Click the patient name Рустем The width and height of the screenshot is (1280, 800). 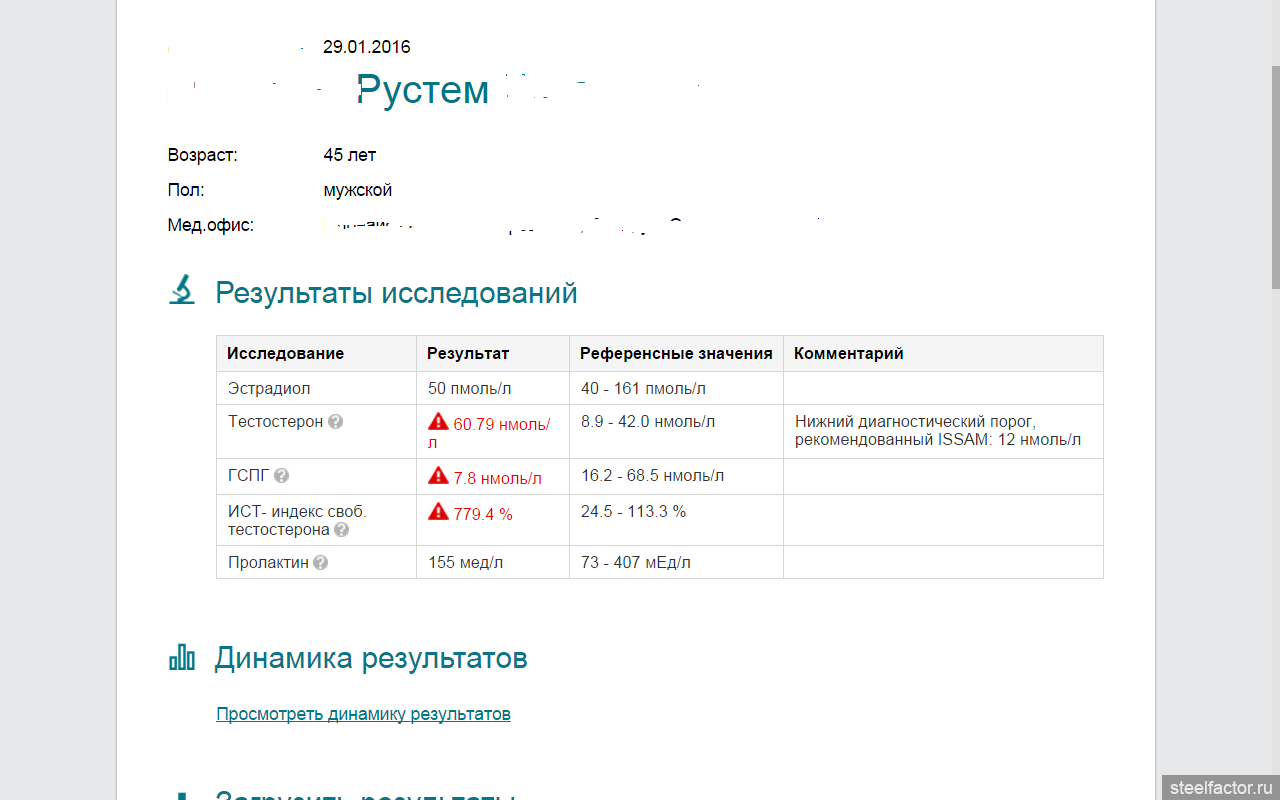pos(423,90)
